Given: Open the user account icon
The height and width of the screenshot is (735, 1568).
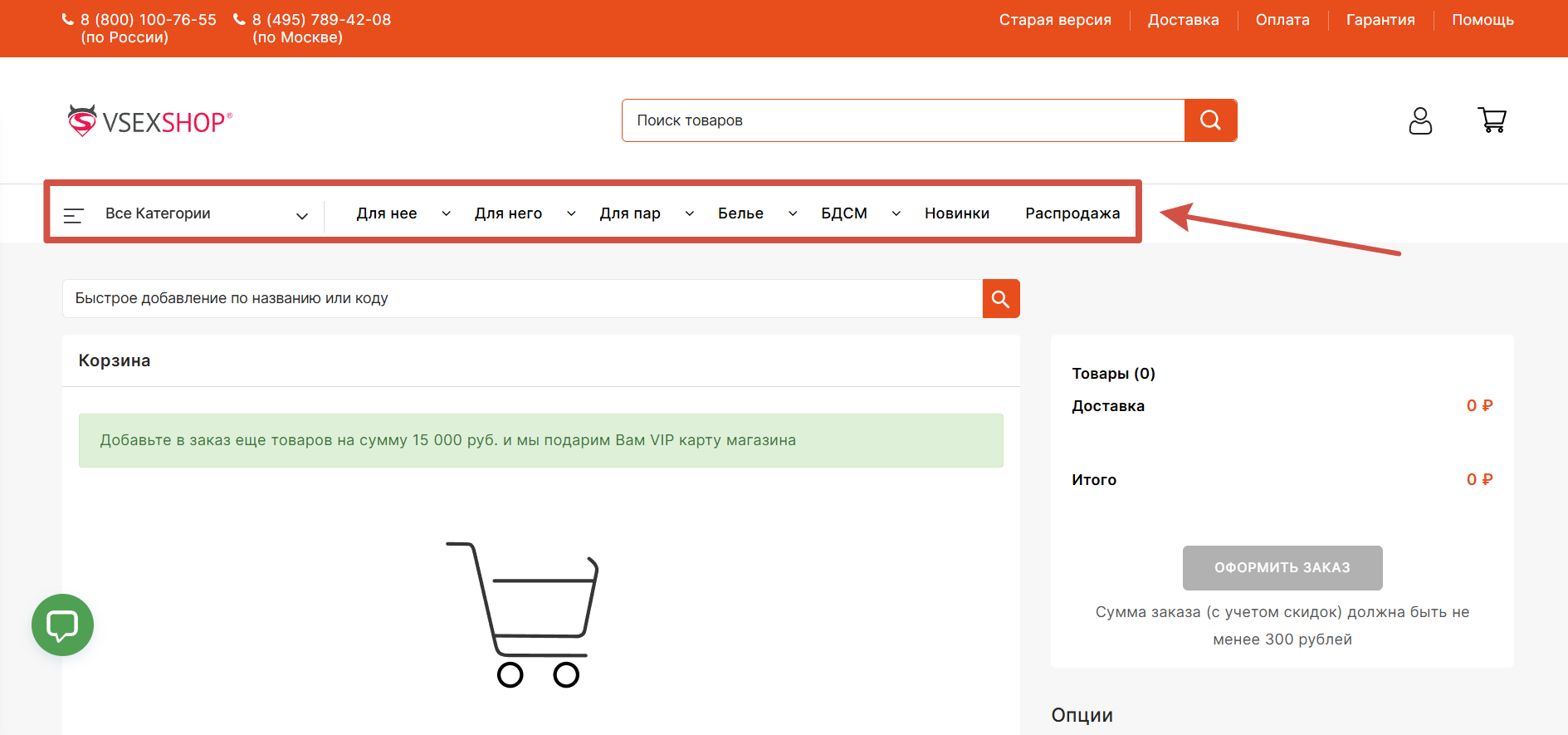Looking at the screenshot, I should [1420, 121].
